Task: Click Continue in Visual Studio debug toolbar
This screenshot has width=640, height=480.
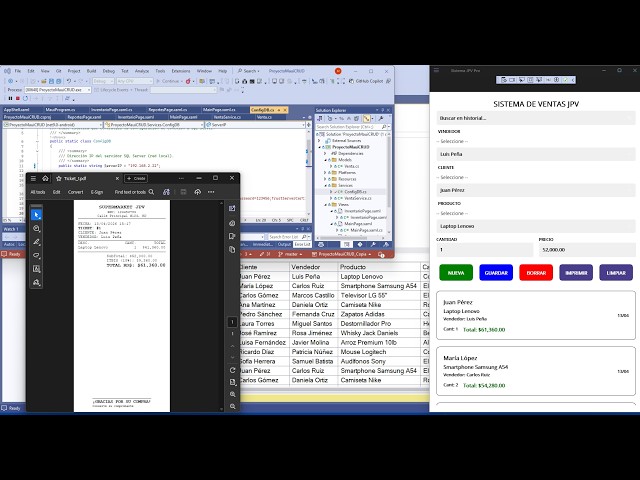Action: point(168,81)
